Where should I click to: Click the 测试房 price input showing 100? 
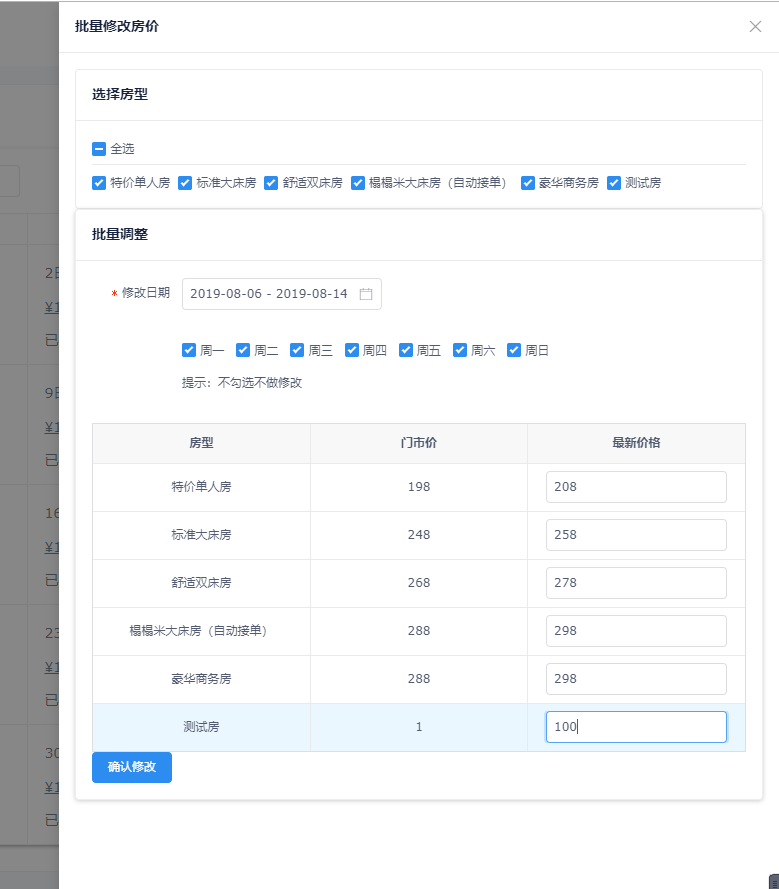point(636,727)
